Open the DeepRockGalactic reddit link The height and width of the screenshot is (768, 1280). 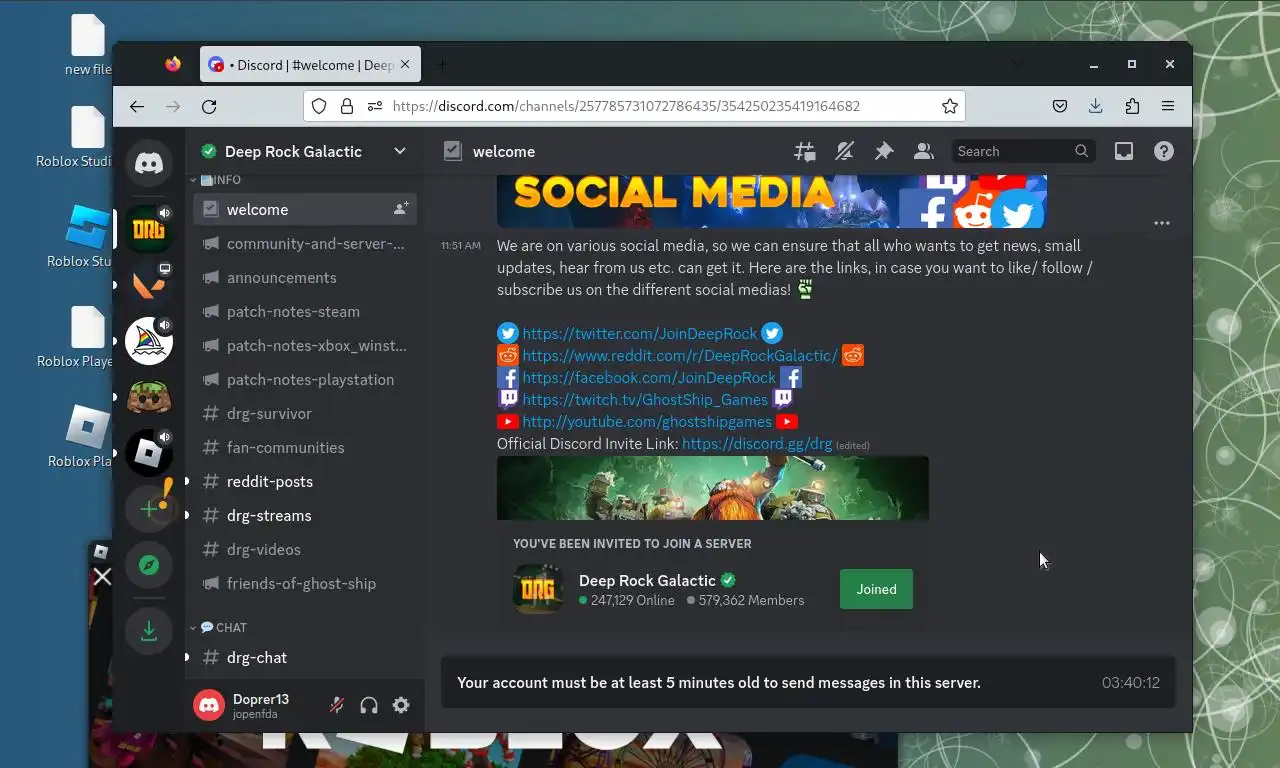click(680, 355)
